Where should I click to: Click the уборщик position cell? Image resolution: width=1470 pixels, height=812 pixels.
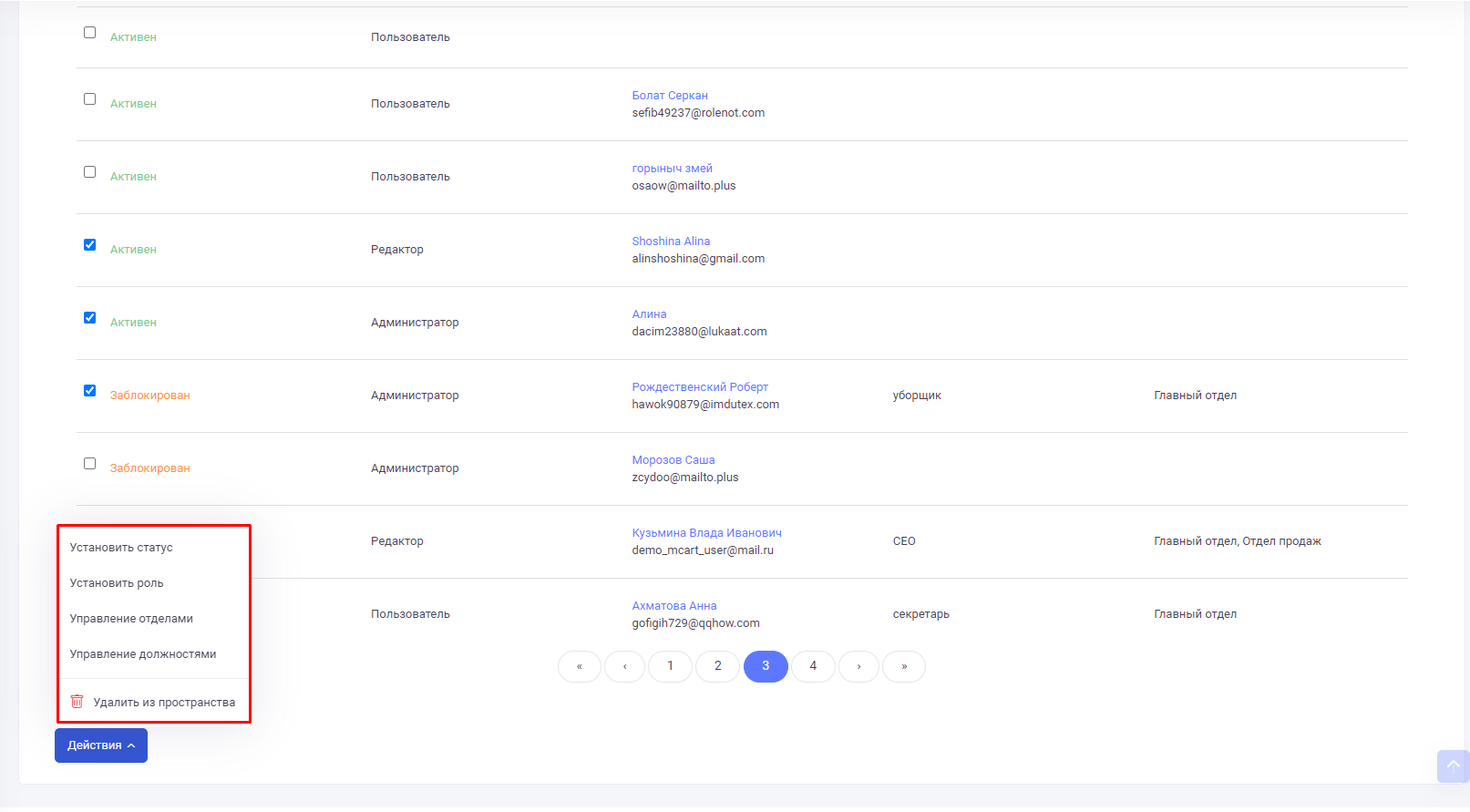point(917,396)
